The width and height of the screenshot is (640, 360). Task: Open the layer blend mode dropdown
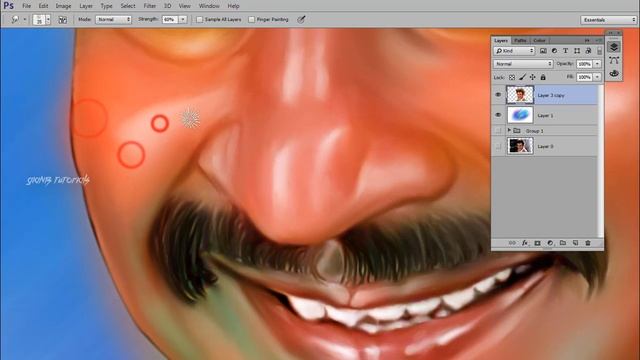[x=523, y=64]
